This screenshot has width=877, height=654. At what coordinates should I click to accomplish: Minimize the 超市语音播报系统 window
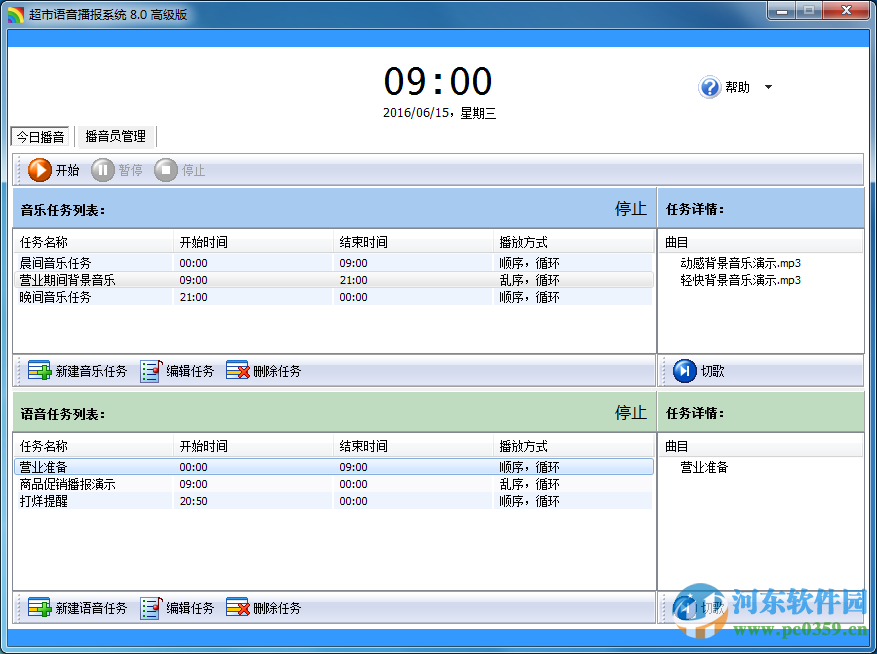[782, 10]
